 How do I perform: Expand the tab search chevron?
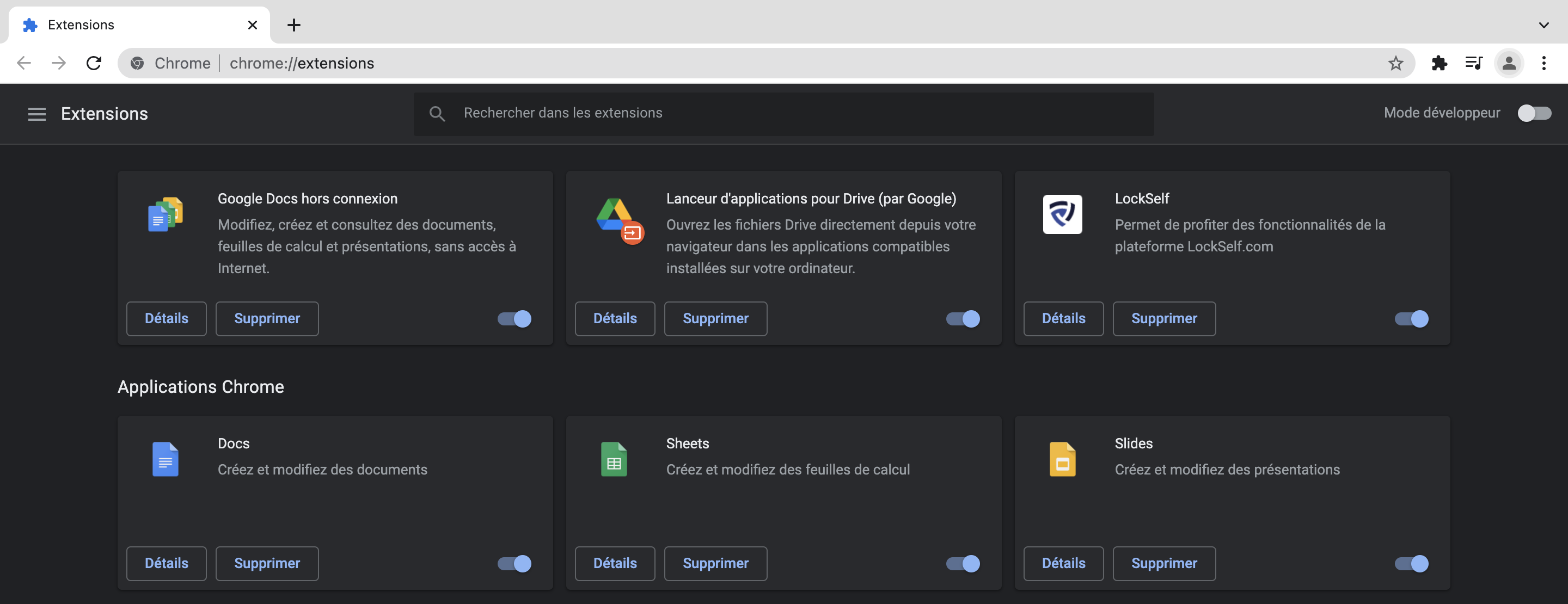click(x=1543, y=25)
